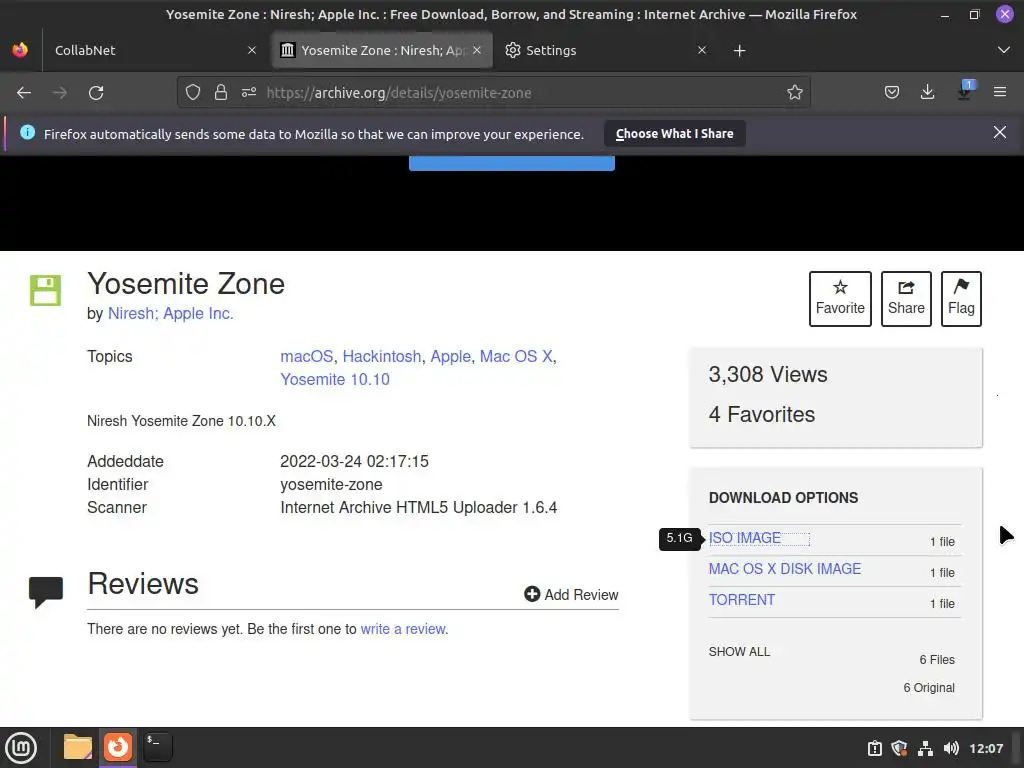Open the update manager shield tray icon
Viewport: 1024px width, 768px height.
(899, 748)
